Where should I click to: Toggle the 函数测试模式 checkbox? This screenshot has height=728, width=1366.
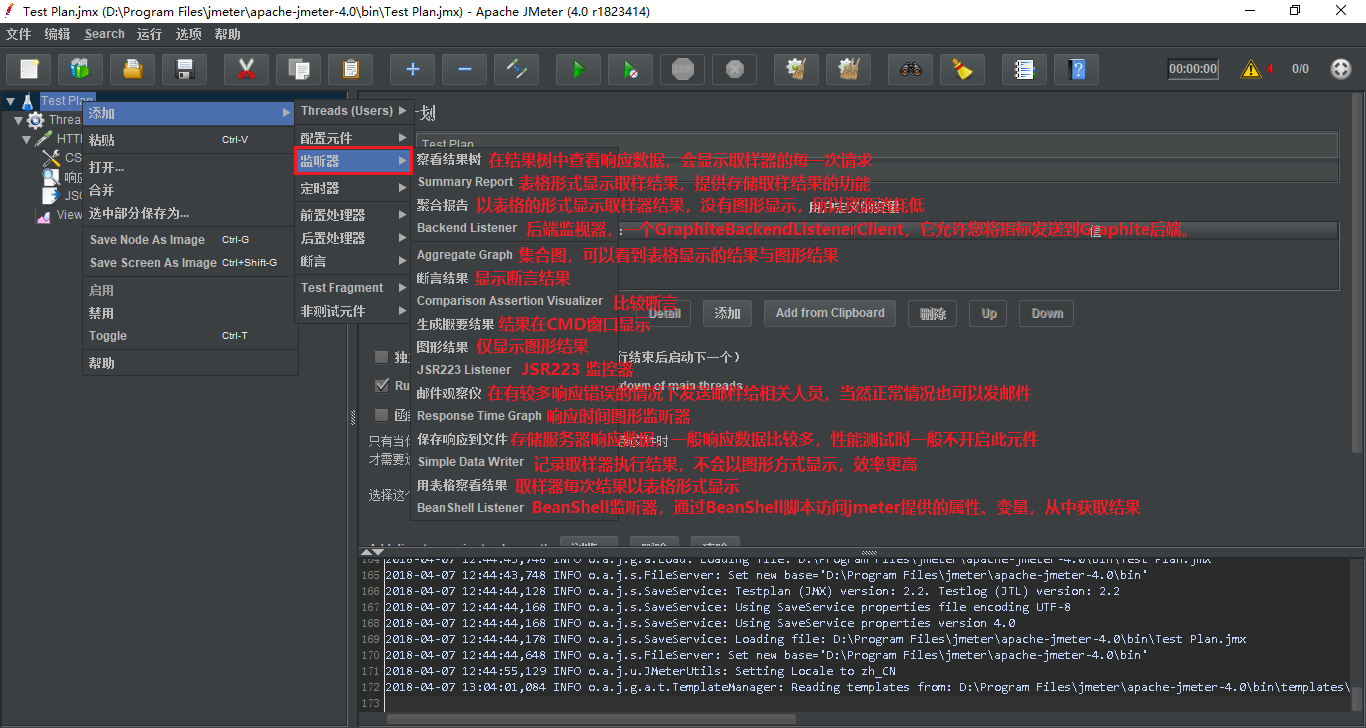(382, 414)
